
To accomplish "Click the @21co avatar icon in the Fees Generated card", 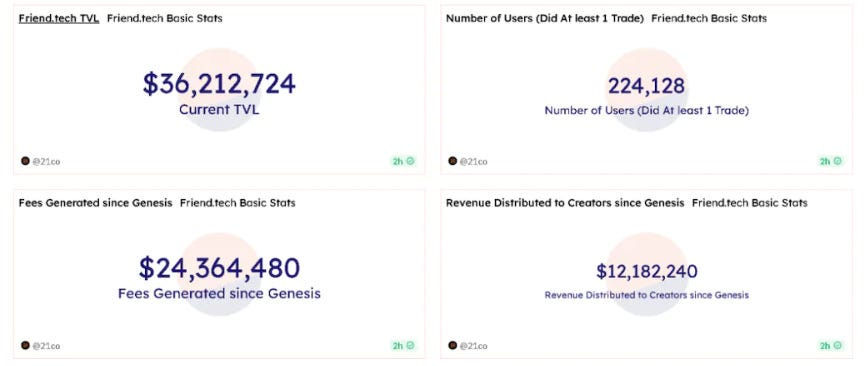I will coord(25,346).
